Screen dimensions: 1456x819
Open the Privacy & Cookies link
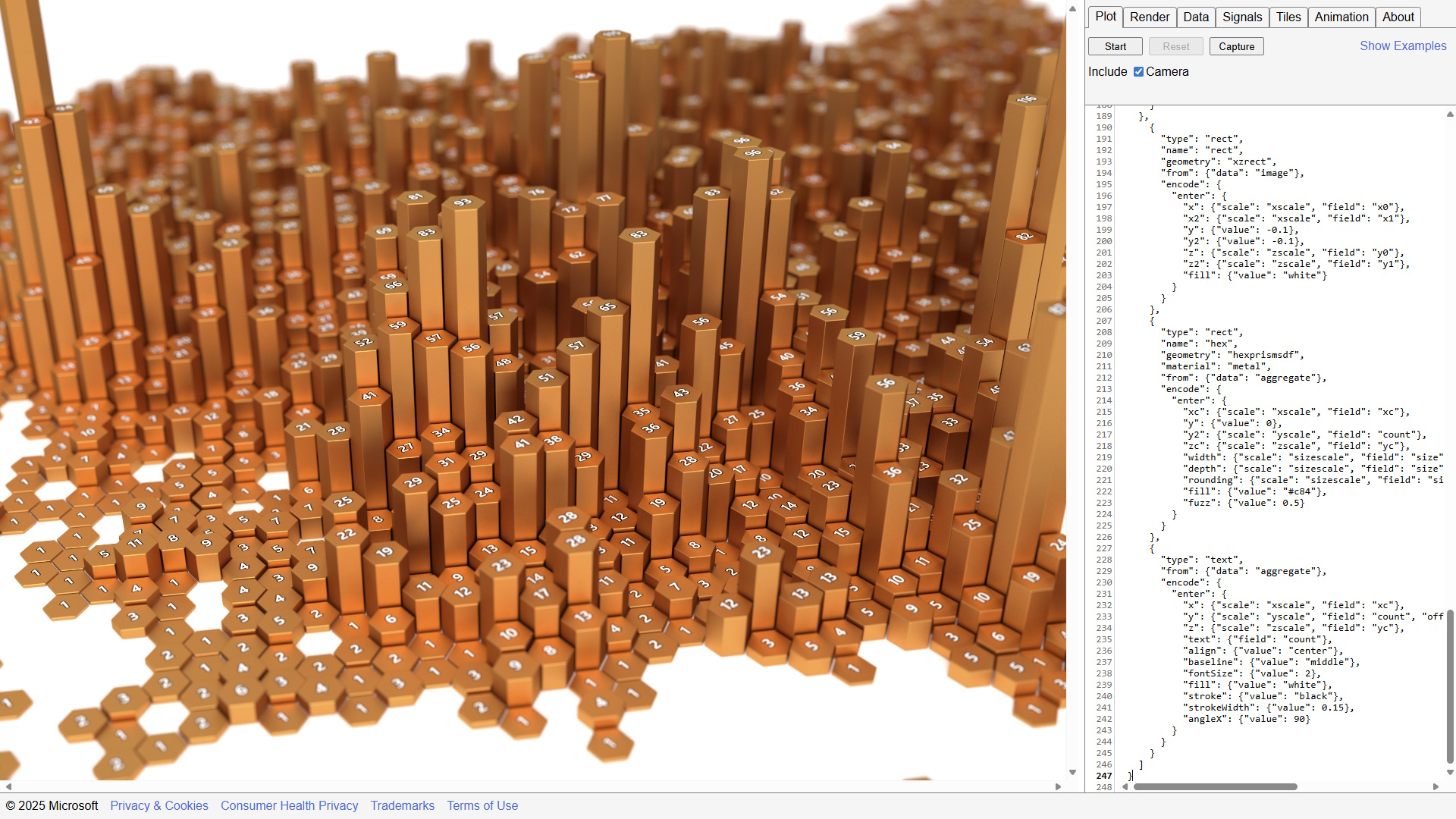(159, 805)
